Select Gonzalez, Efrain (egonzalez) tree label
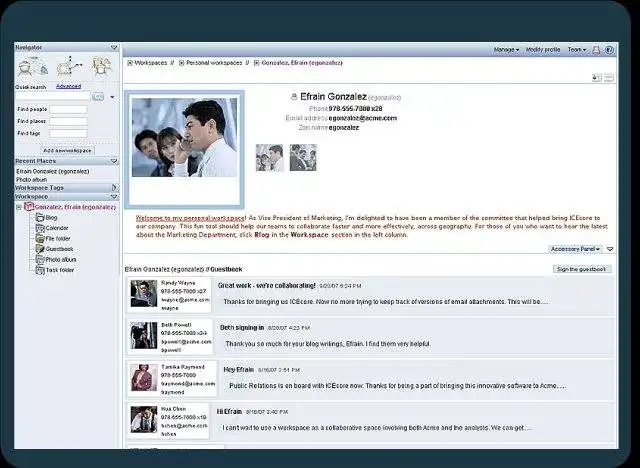Screen dimensions: 640x468 tap(75, 207)
